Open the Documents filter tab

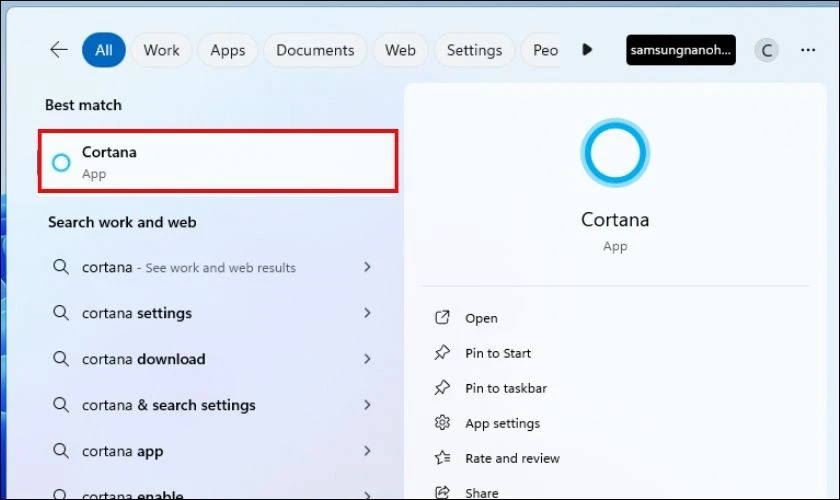315,50
